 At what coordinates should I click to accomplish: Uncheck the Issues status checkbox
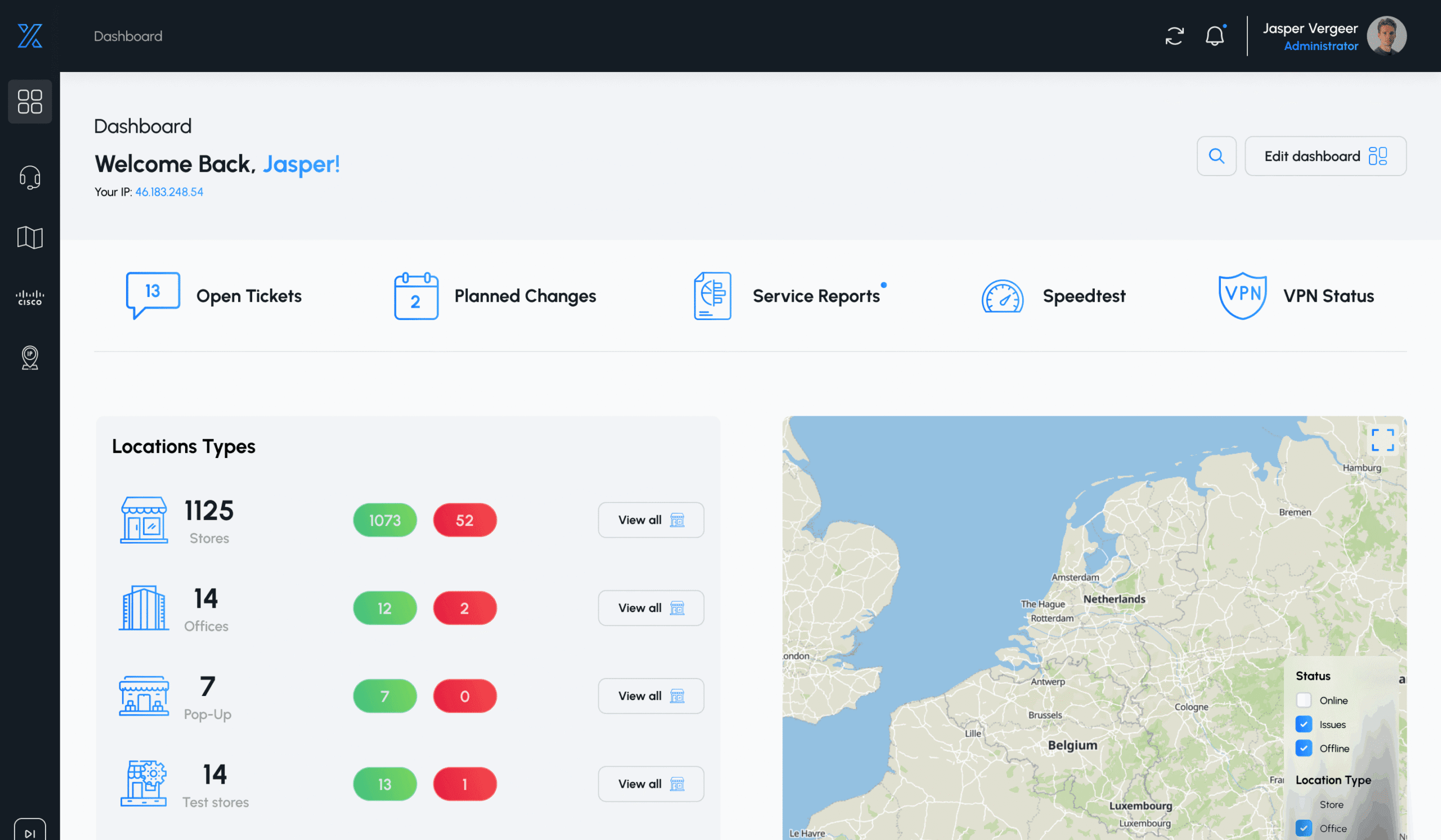(x=1303, y=724)
